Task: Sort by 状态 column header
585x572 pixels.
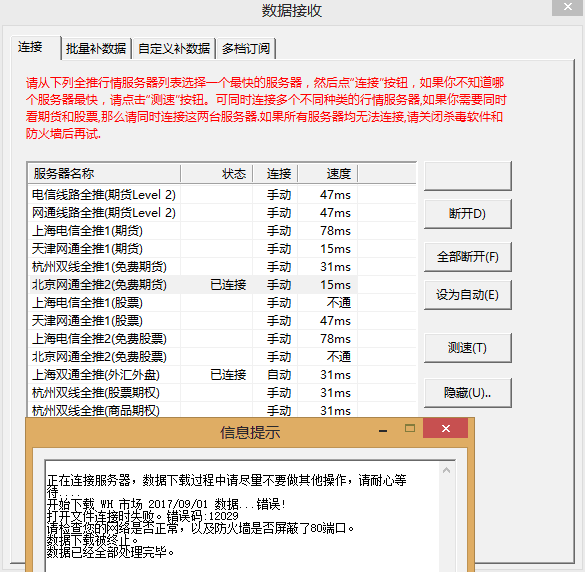Action: tap(217, 174)
